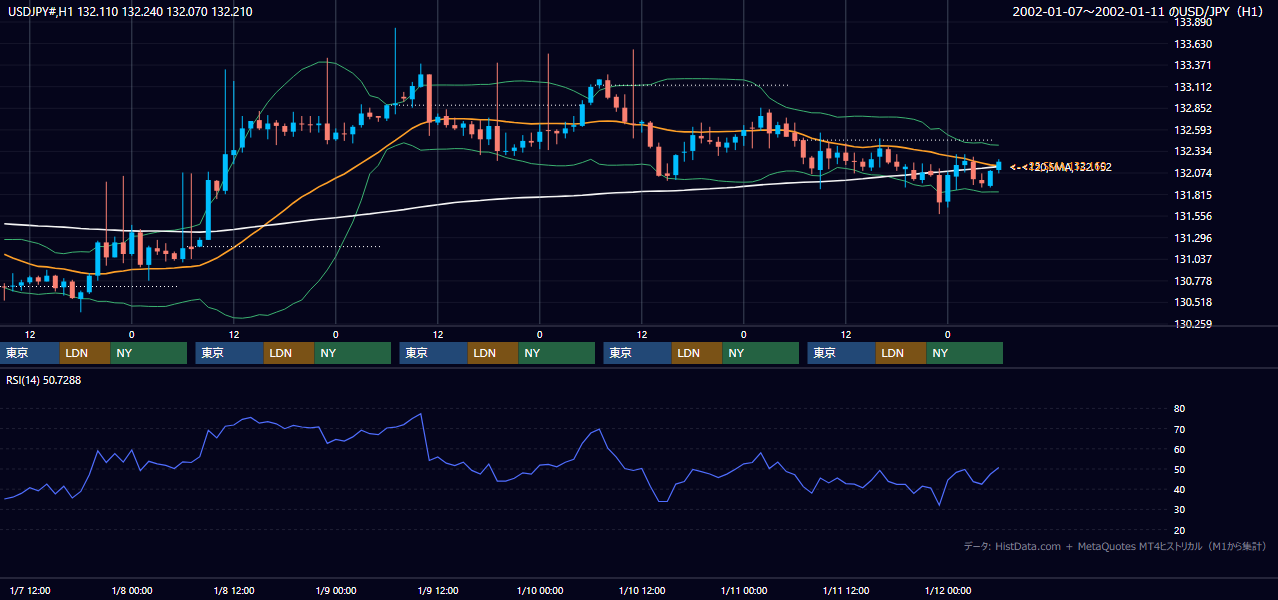The width and height of the screenshot is (1278, 600).
Task: Click the 133.890 price axis label
Action: 1193,22
